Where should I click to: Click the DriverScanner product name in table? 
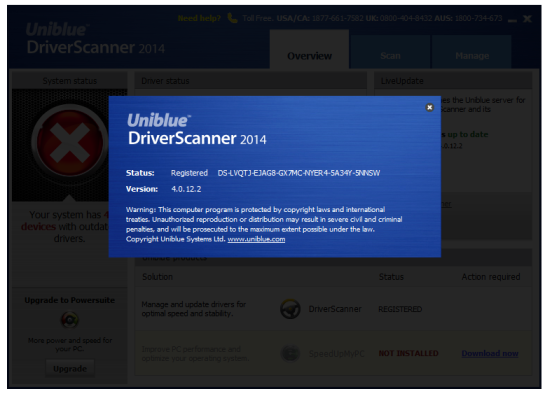point(335,309)
